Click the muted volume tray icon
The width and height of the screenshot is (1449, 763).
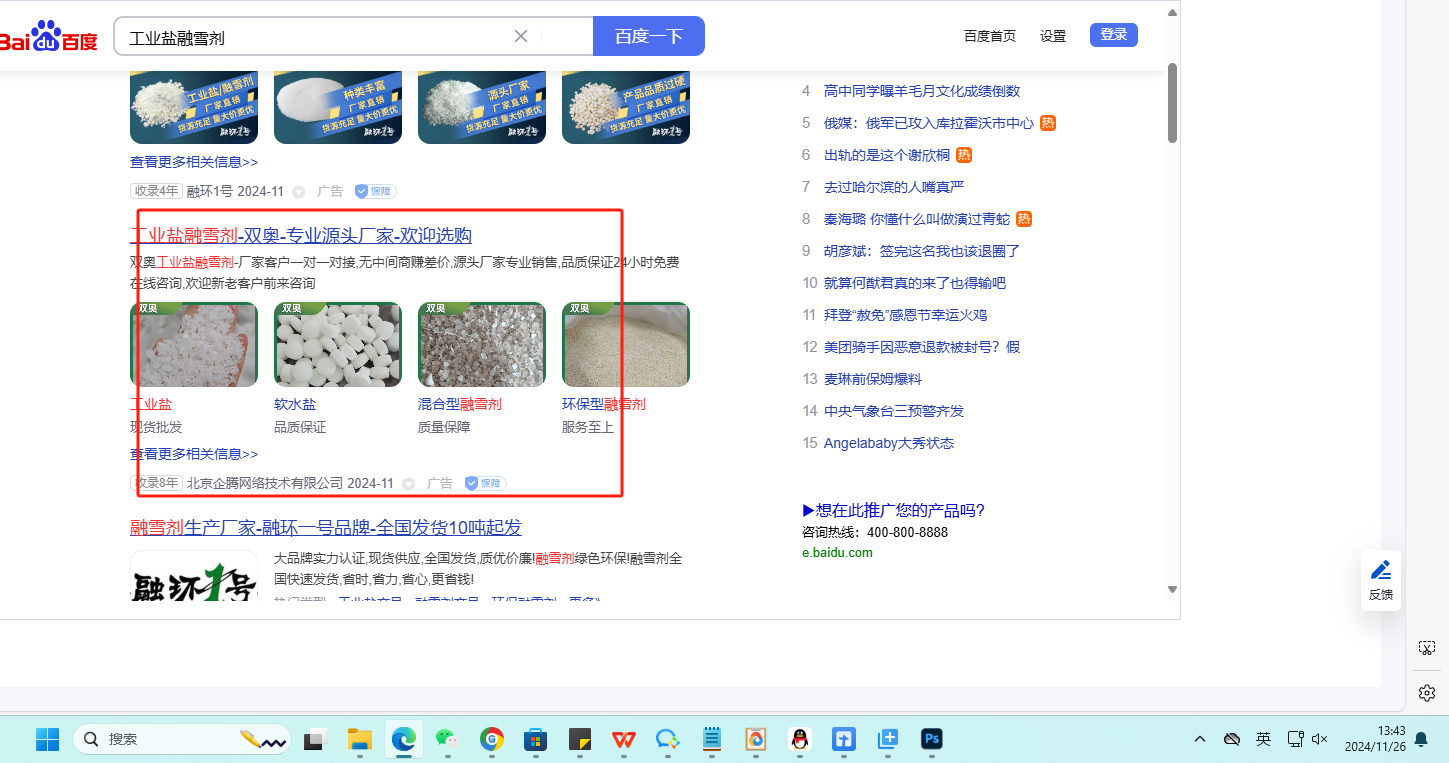click(1319, 739)
